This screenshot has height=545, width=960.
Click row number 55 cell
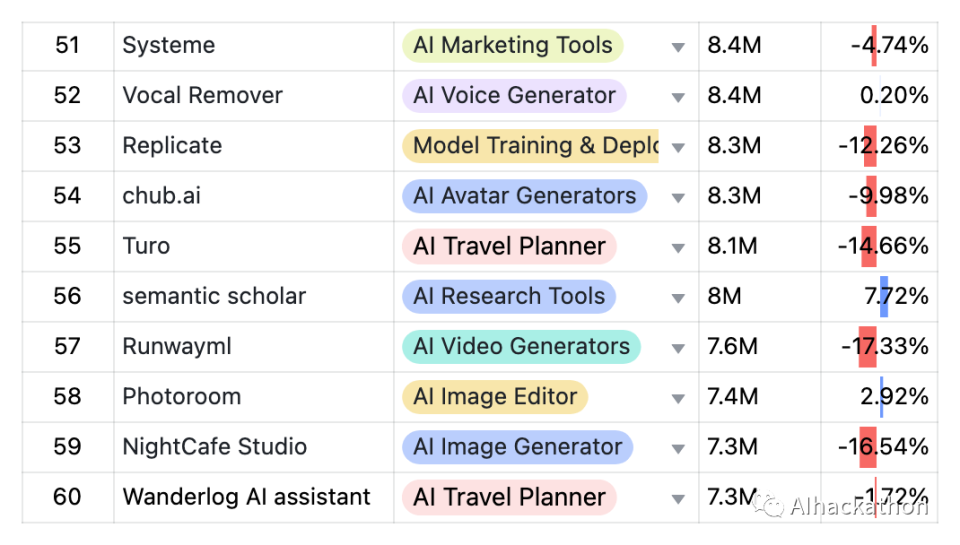coord(67,246)
